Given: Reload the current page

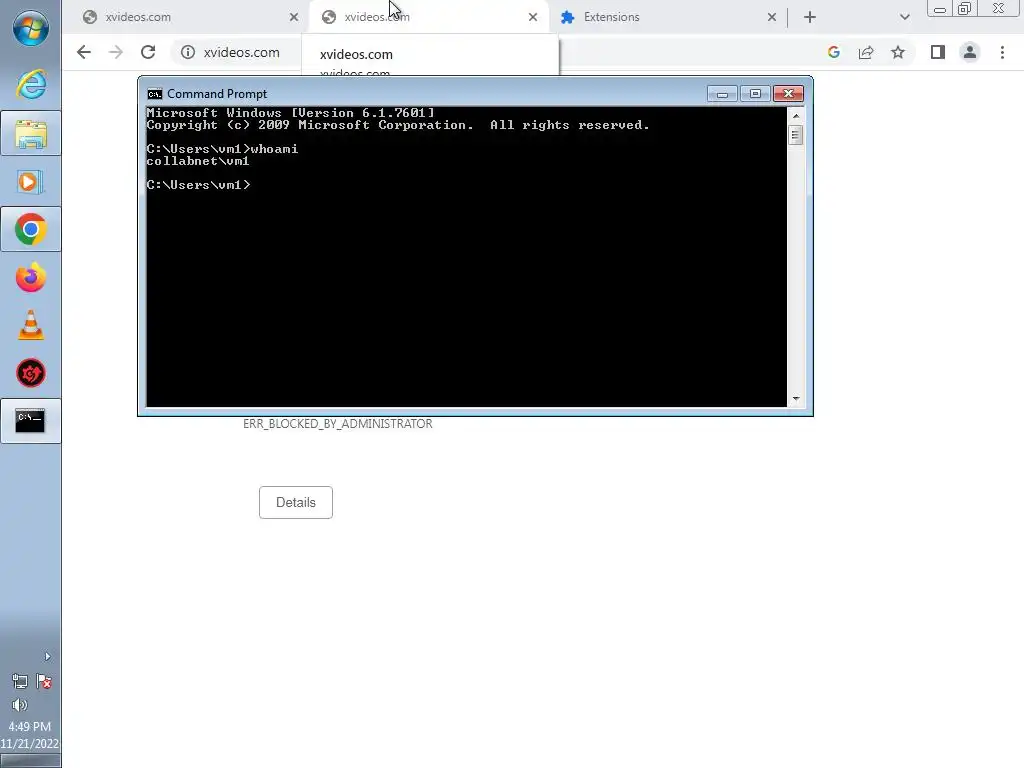Looking at the screenshot, I should pos(148,52).
